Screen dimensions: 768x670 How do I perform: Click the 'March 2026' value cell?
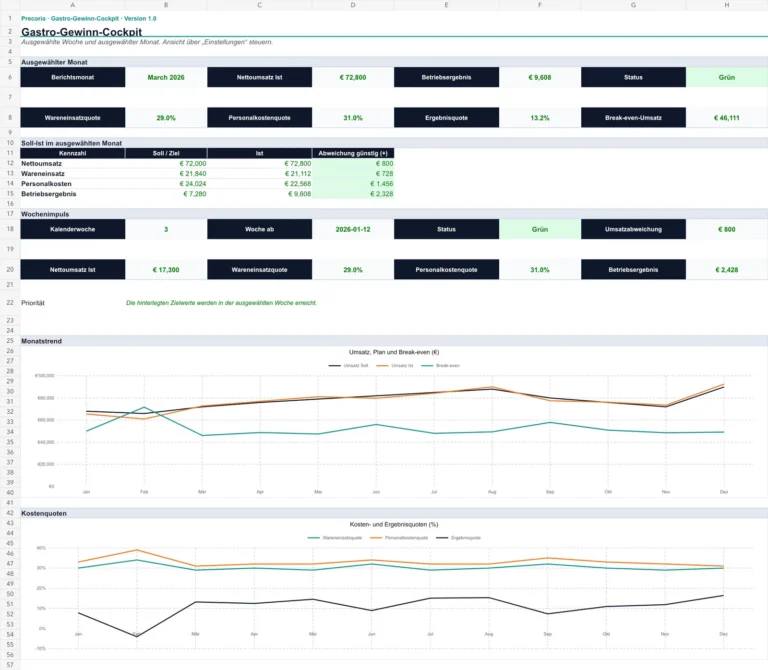pyautogui.click(x=166, y=77)
